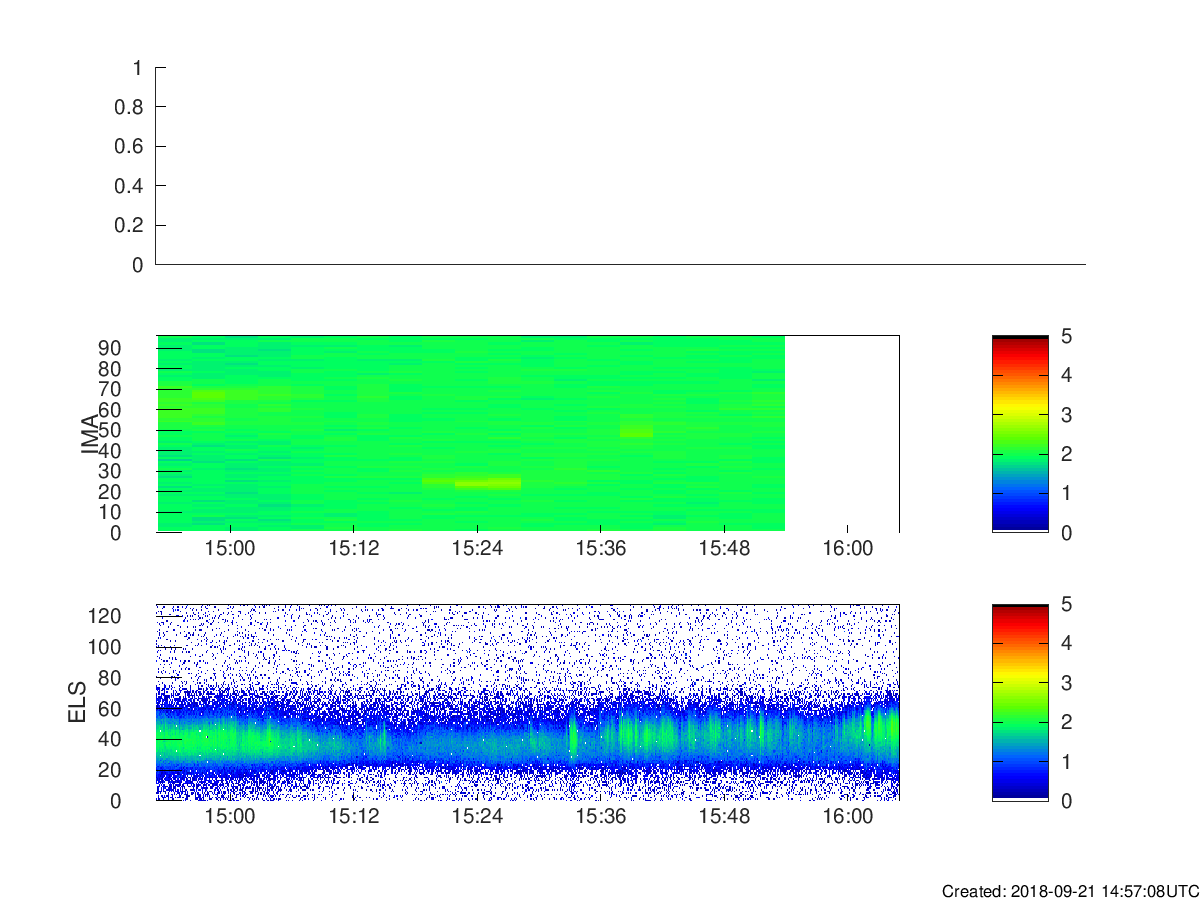Viewport: 1200px width, 900px height.
Task: Click 15:00 tick under the IMA plot
Action: tap(230, 549)
